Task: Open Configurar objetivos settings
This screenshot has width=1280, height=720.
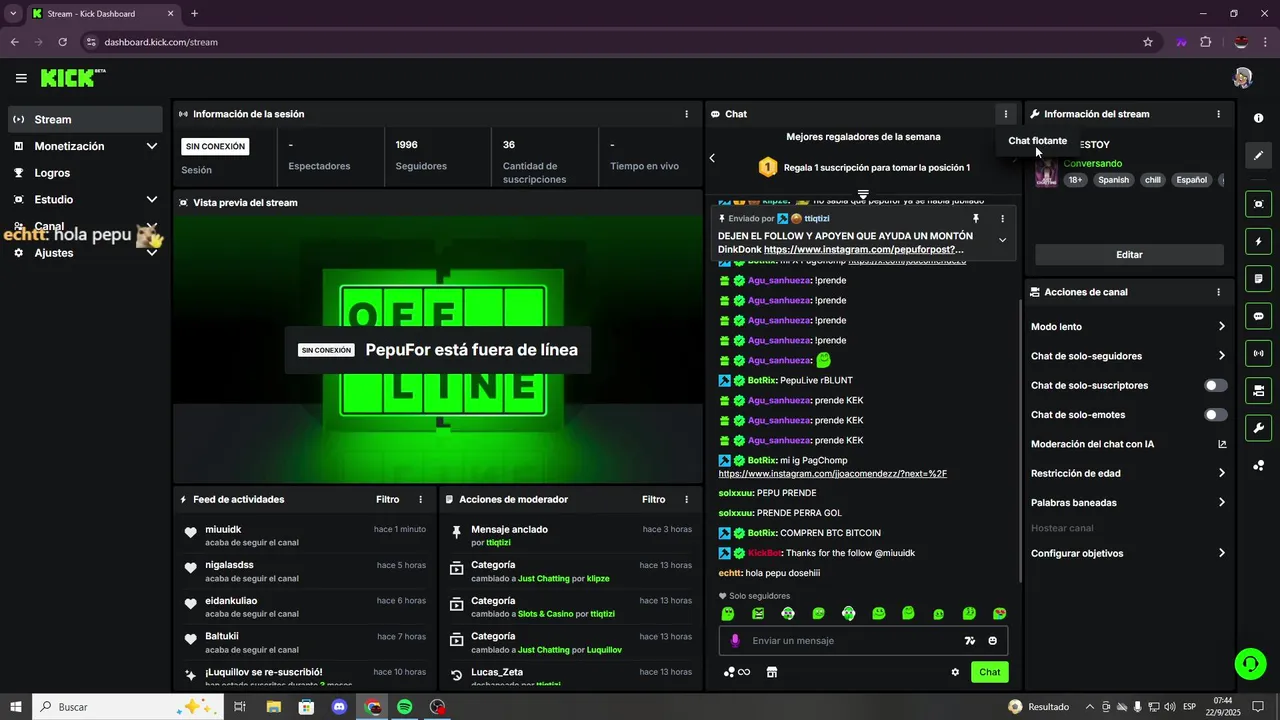Action: tap(1129, 553)
